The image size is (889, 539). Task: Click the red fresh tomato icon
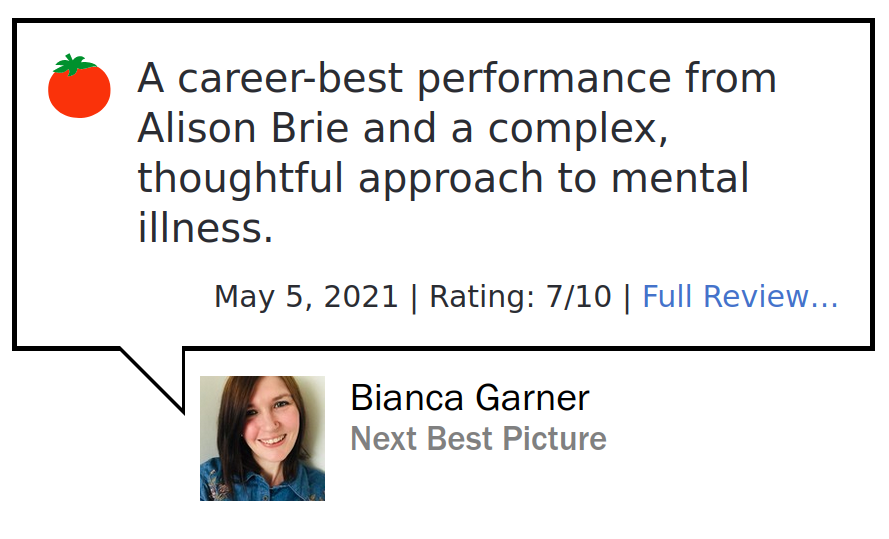tap(79, 86)
